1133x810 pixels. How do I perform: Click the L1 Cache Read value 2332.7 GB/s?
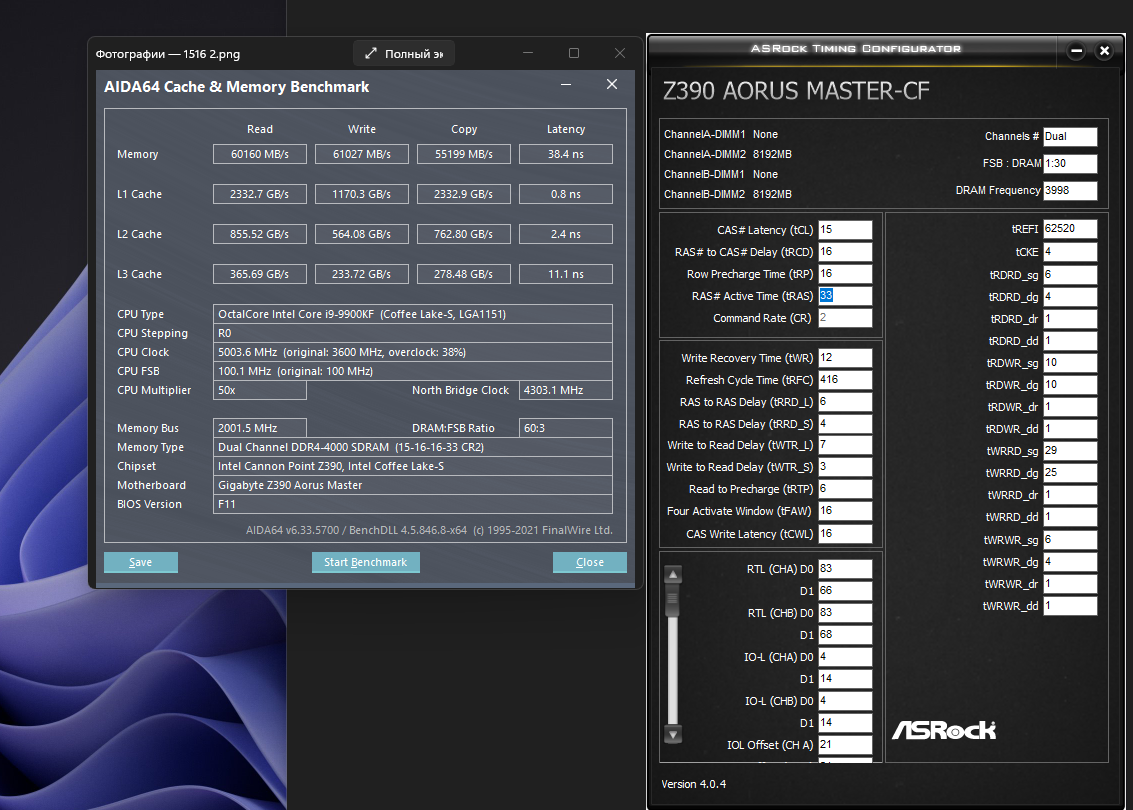point(259,194)
